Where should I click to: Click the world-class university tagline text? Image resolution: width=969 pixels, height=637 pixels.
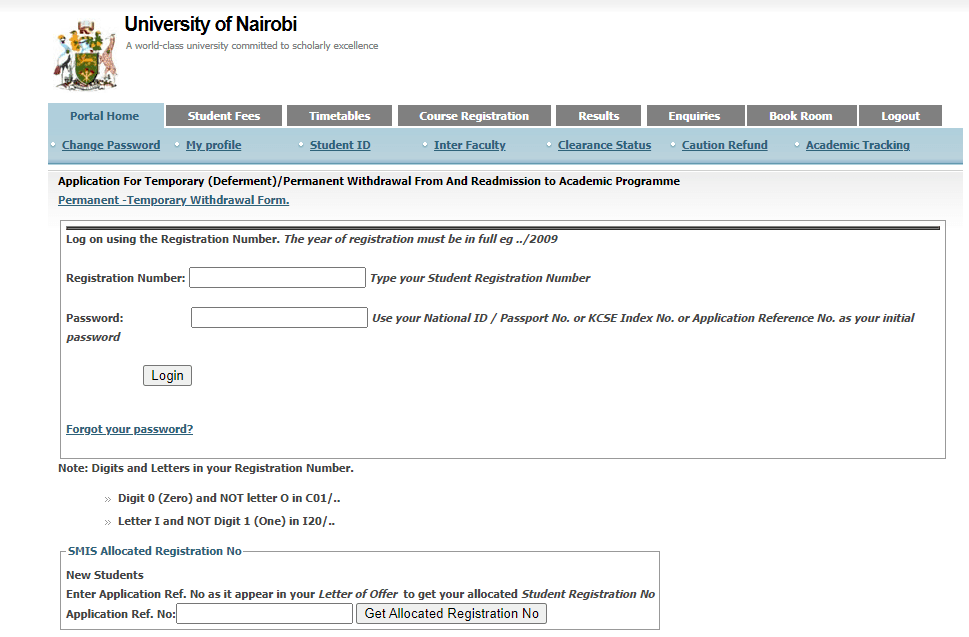[x=252, y=46]
